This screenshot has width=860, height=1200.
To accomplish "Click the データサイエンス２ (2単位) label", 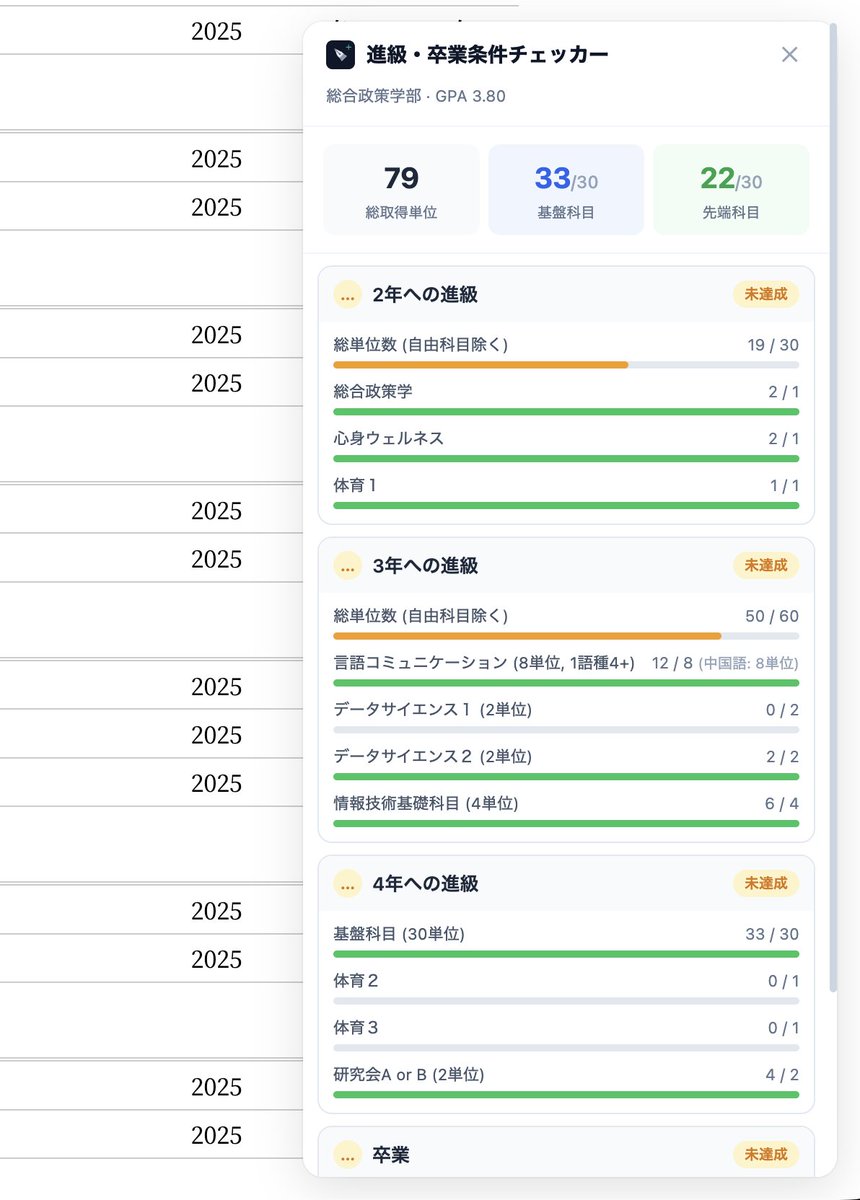I will pos(432,757).
